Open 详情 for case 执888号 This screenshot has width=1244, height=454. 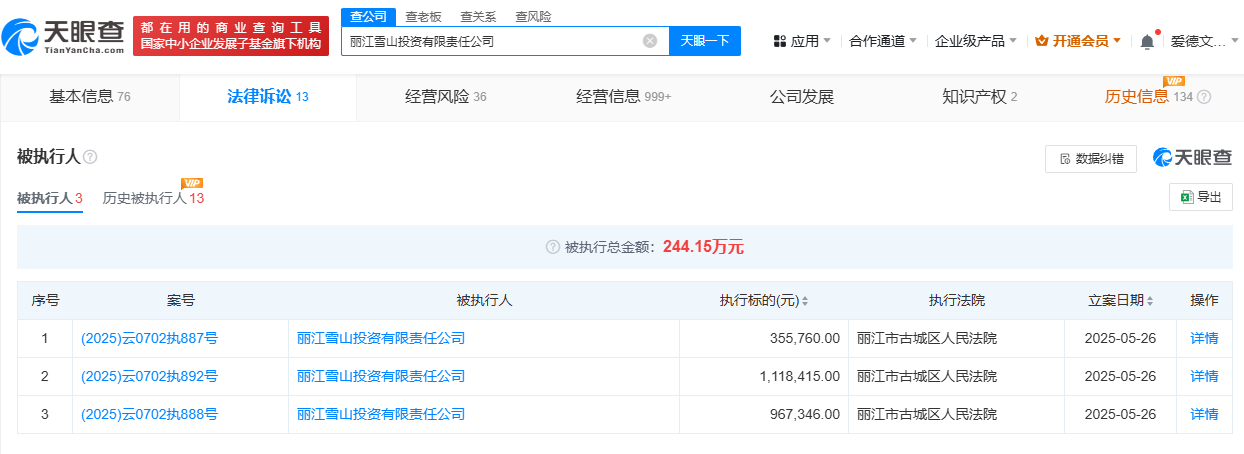coord(1204,414)
